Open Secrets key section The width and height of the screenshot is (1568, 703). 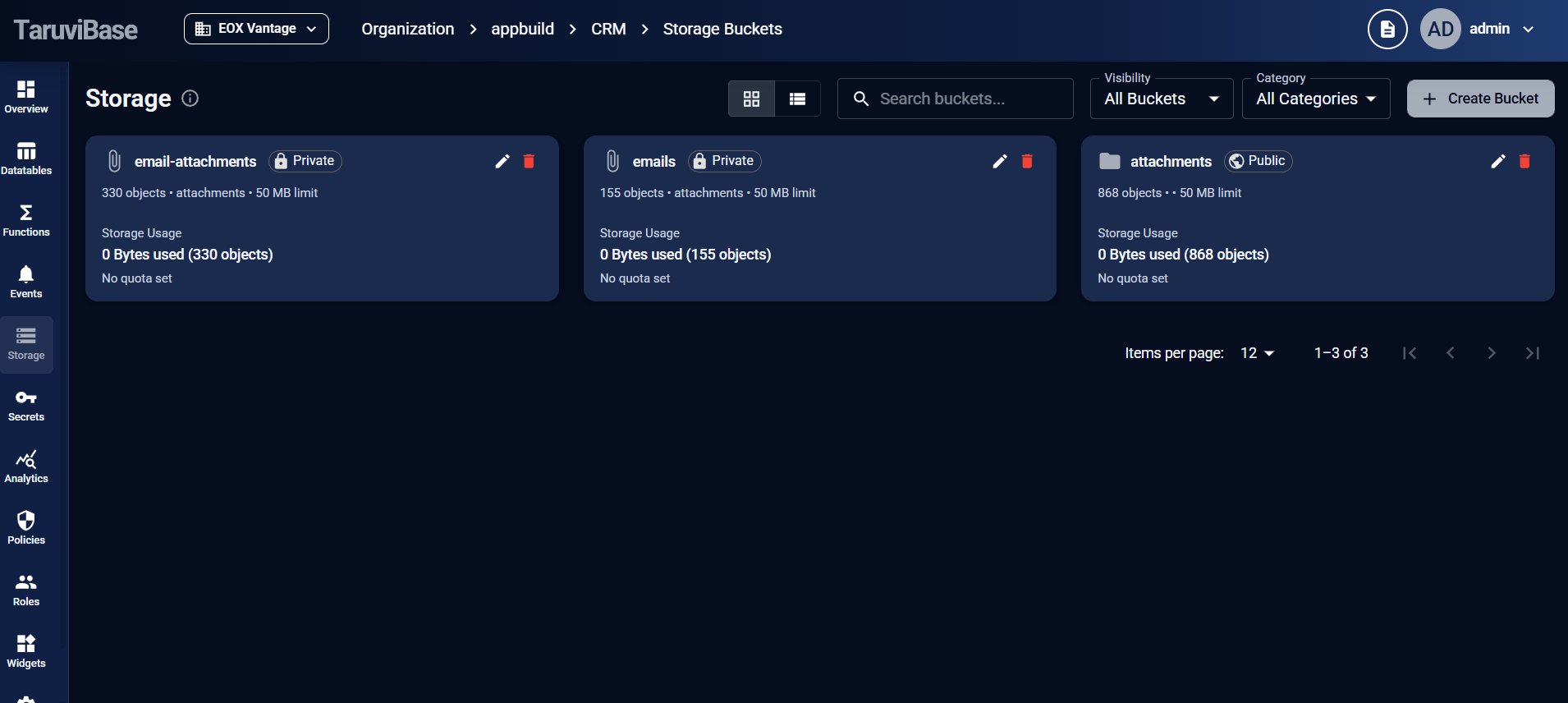[26, 406]
